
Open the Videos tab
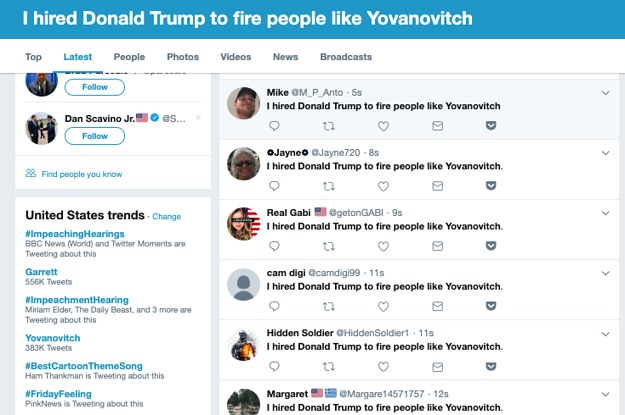(235, 57)
